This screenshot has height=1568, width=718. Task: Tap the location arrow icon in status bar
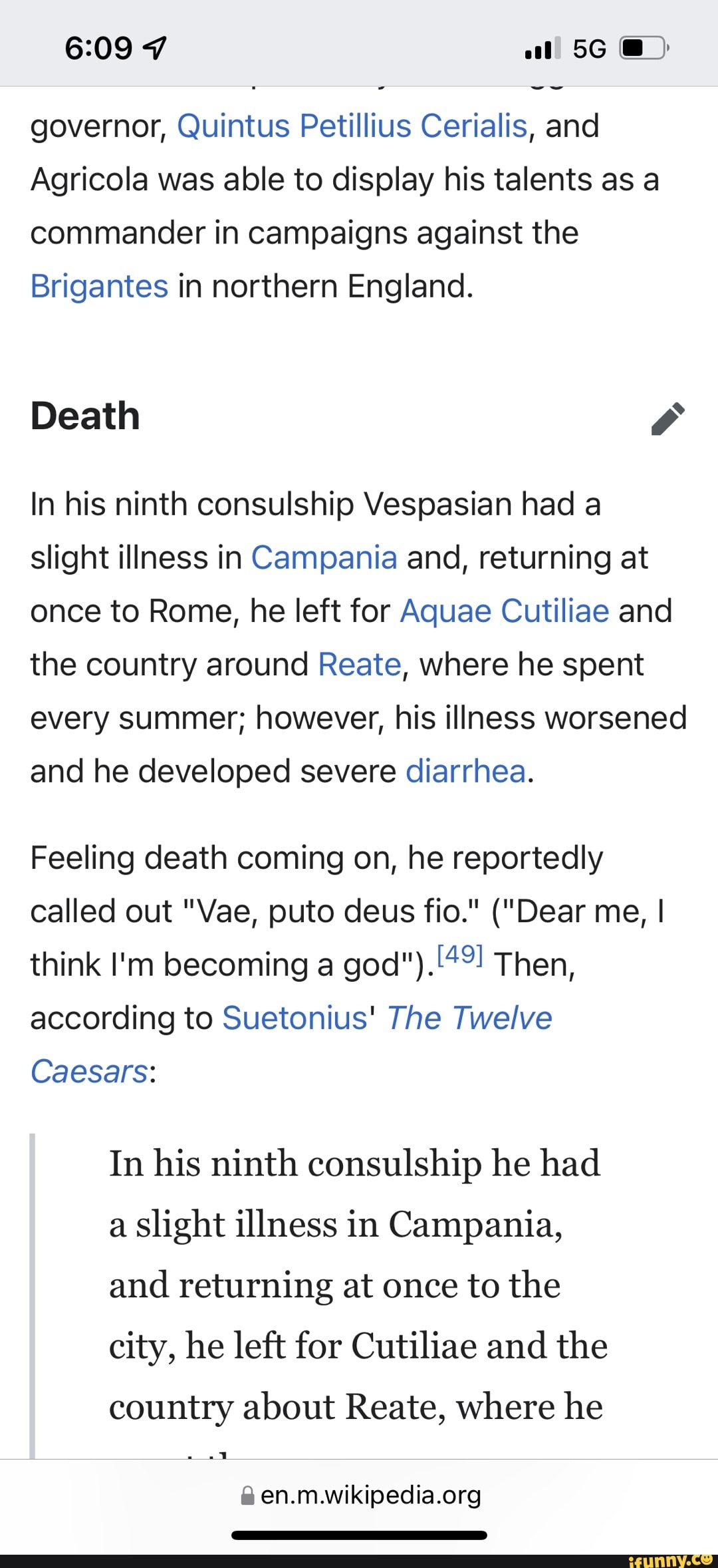156,49
